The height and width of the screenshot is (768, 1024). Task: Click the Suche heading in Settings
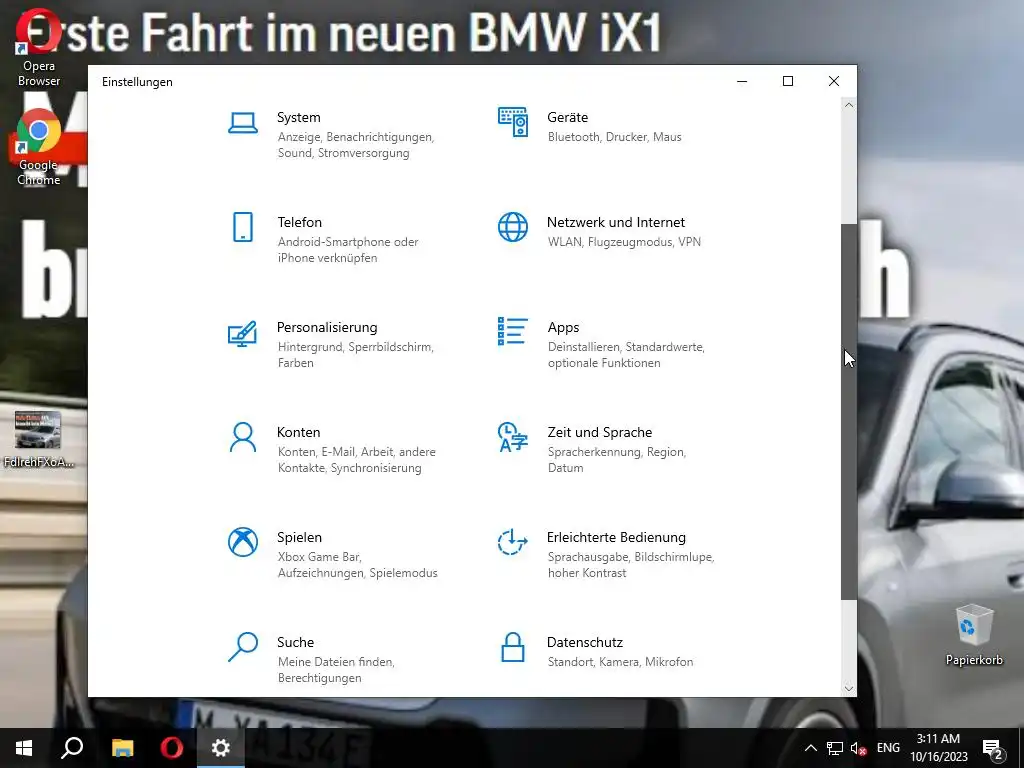[295, 643]
